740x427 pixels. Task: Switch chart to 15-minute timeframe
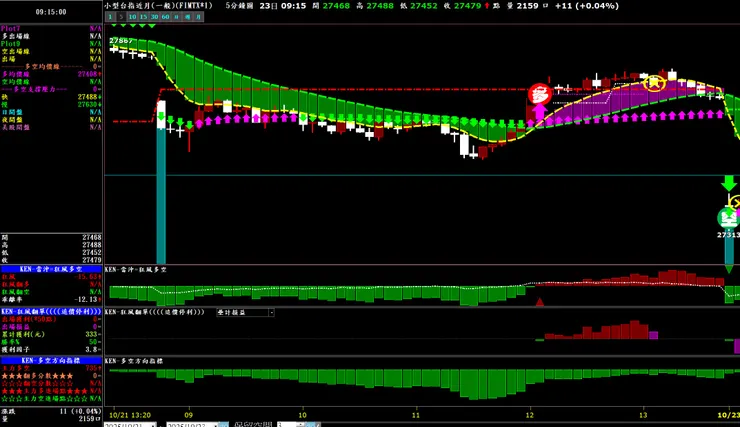(143, 17)
